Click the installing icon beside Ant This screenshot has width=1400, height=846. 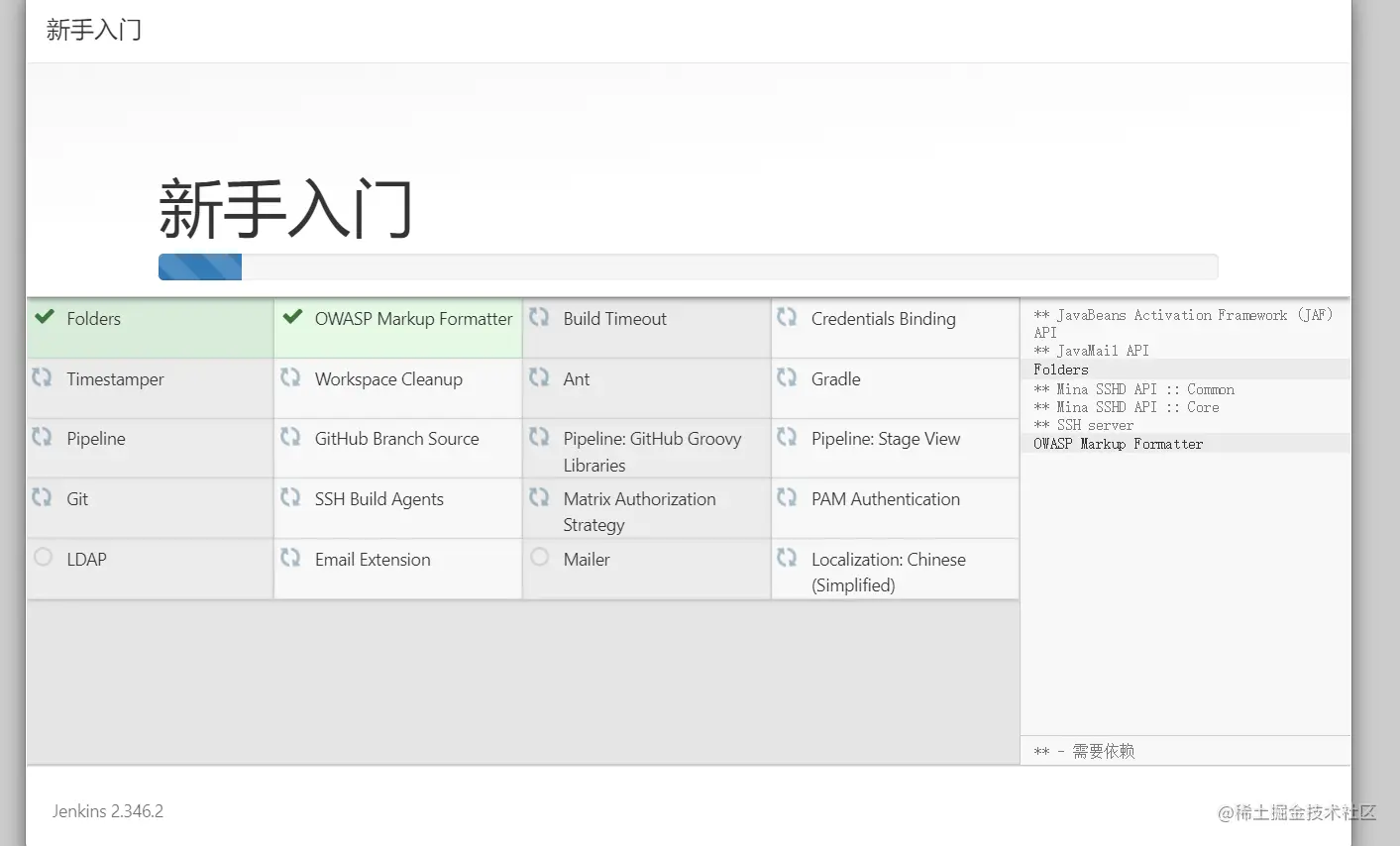pos(539,377)
